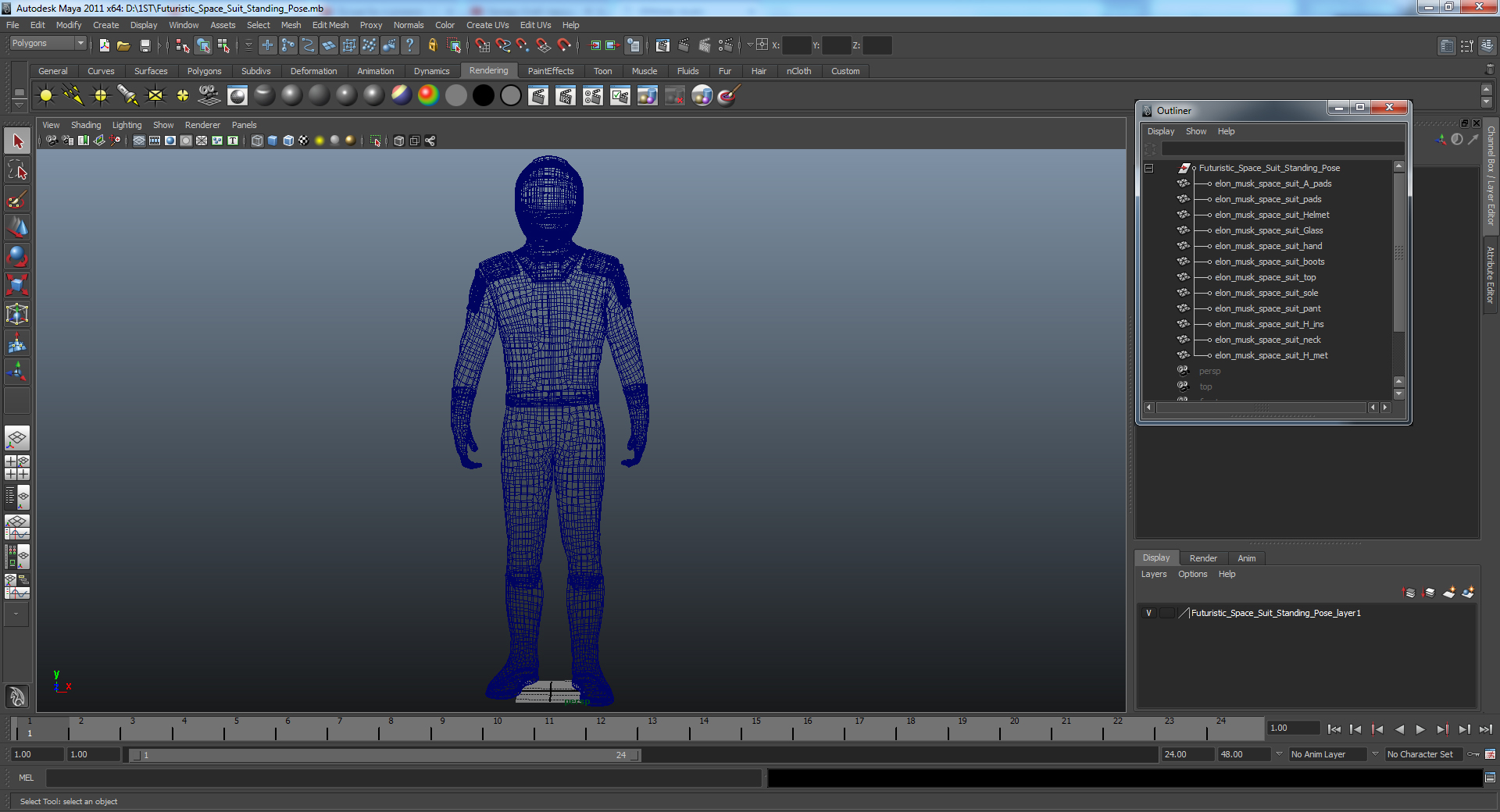
Task: Open the Edit Mesh menu
Action: tap(330, 25)
